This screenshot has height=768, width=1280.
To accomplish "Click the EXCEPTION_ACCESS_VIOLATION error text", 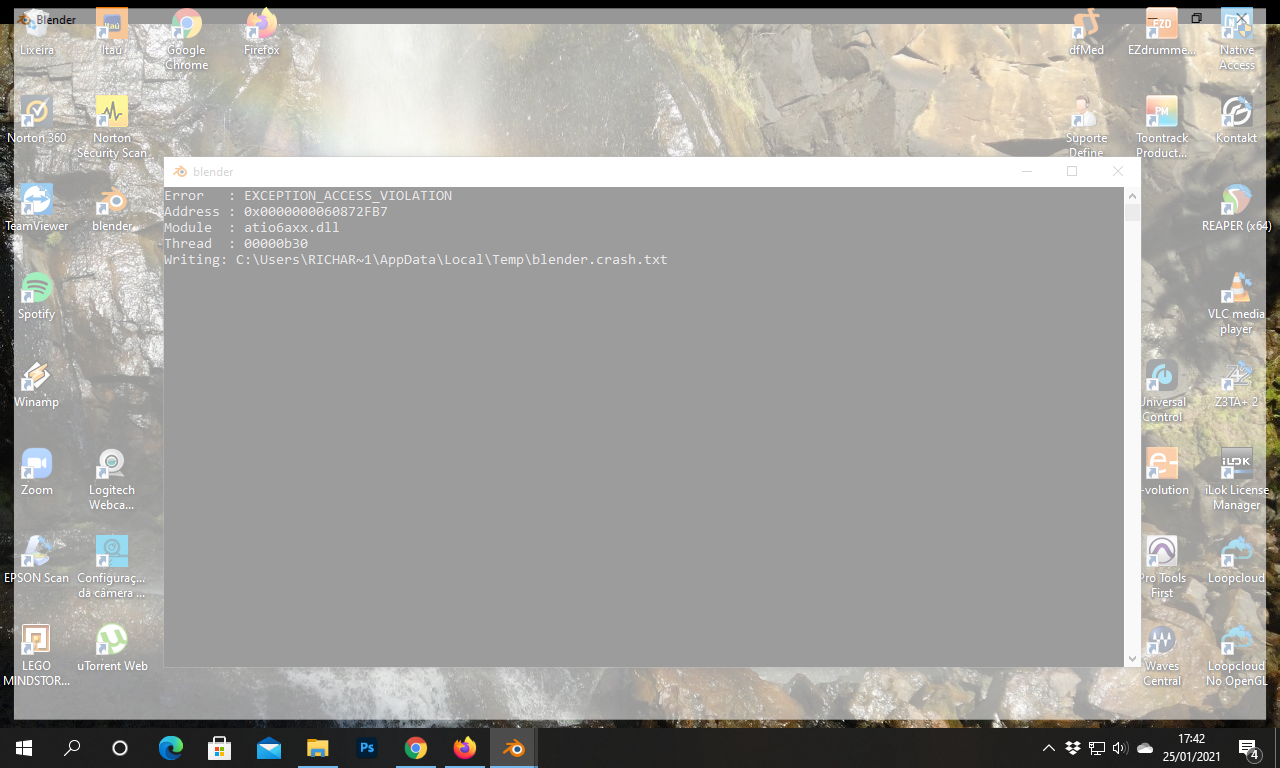I will coord(348,196).
